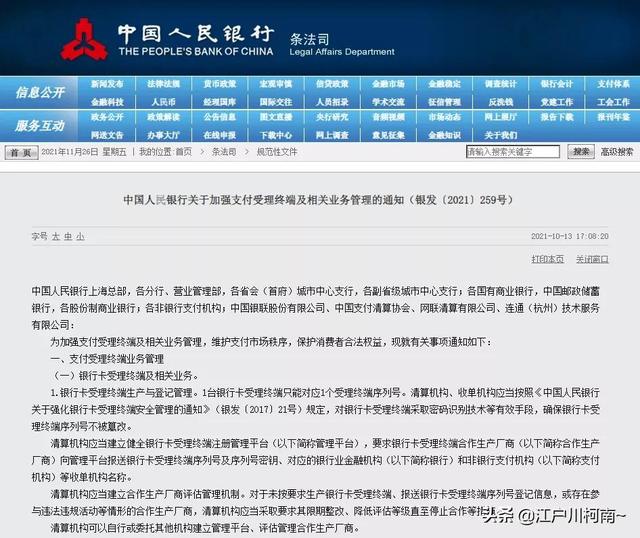
Task: Open the 信贷政策 menu item
Action: click(332, 84)
